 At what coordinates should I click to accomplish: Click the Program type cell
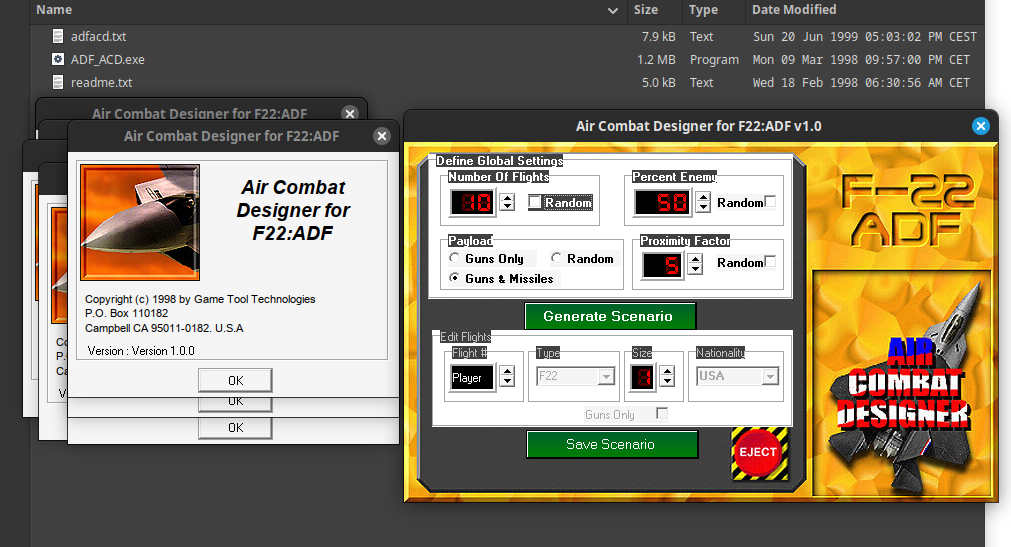pyautogui.click(x=714, y=60)
